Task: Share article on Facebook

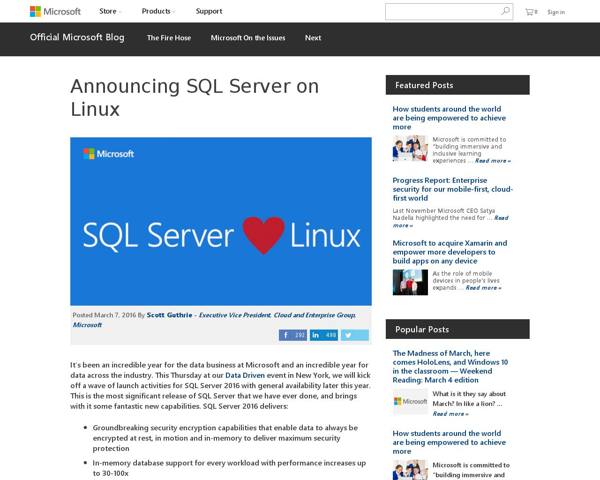Action: 293,335
